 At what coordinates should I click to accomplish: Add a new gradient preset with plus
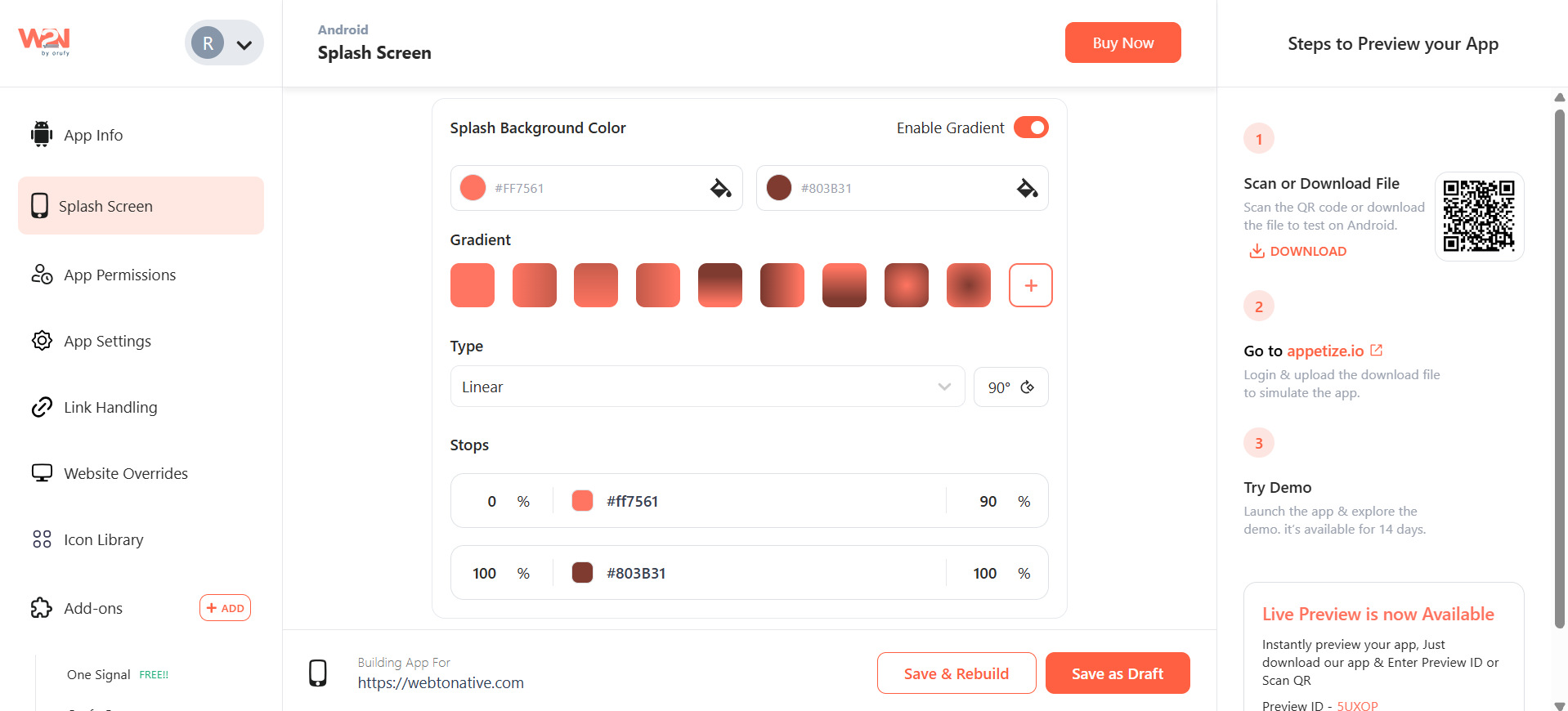(1030, 285)
